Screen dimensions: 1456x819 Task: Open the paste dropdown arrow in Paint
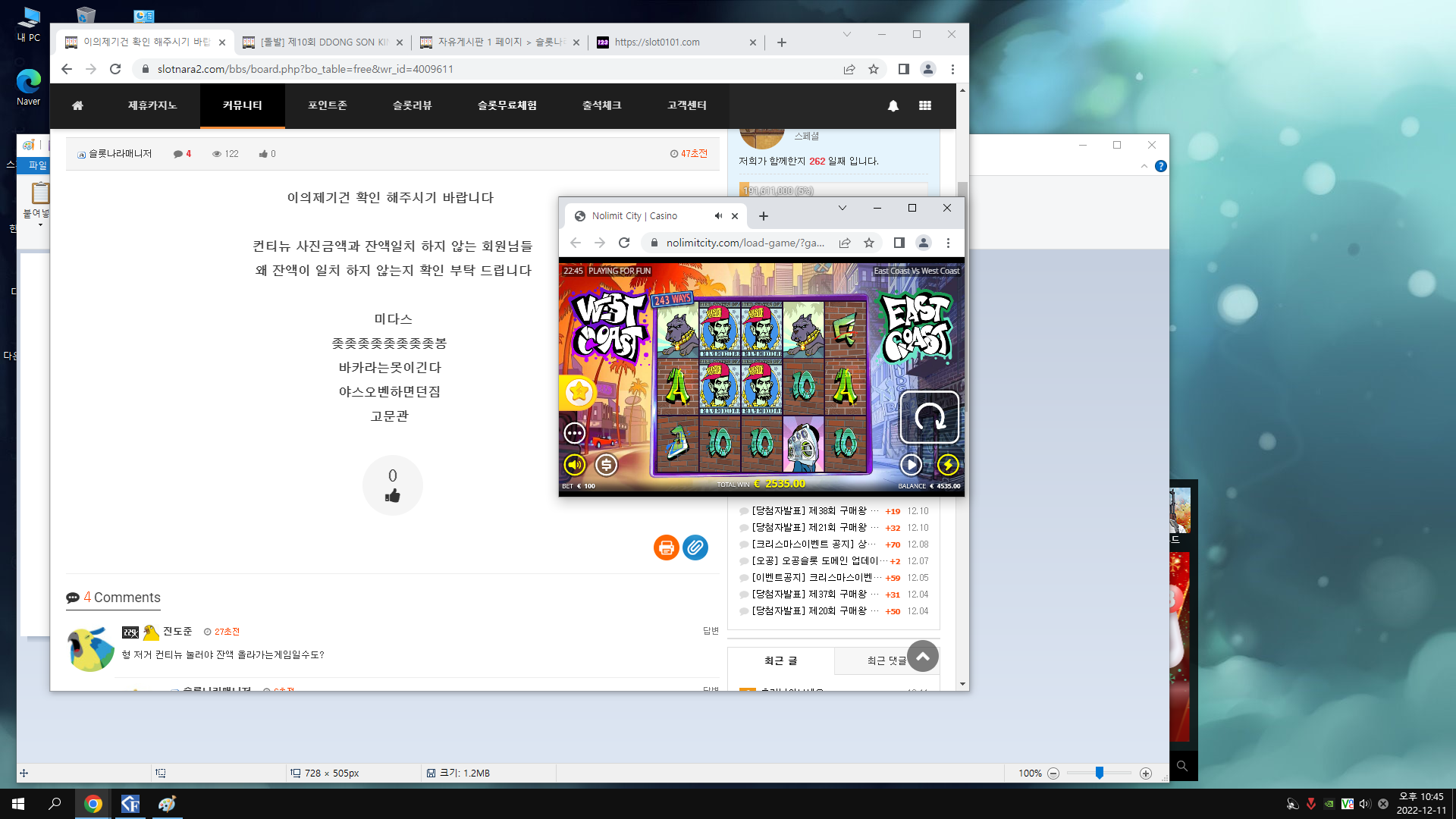(40, 225)
